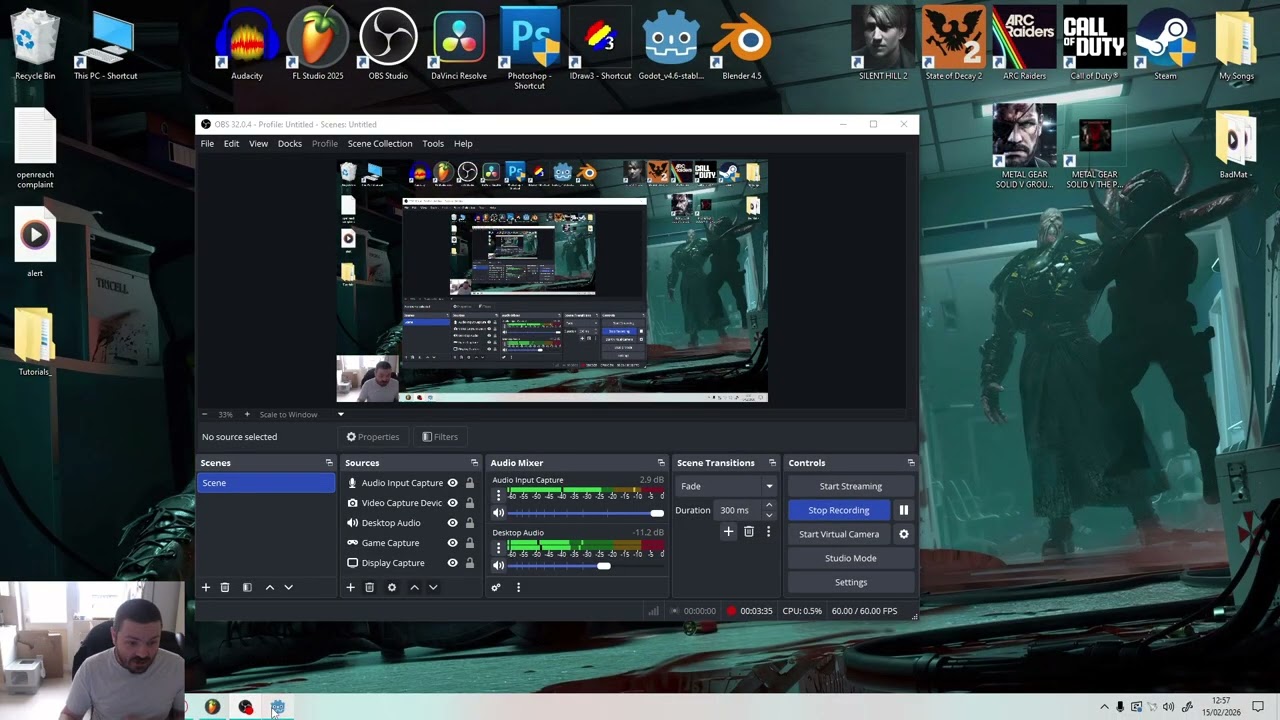Toggle visibility of the Display Capture source
Screen dimensions: 1280x720
[x=452, y=563]
